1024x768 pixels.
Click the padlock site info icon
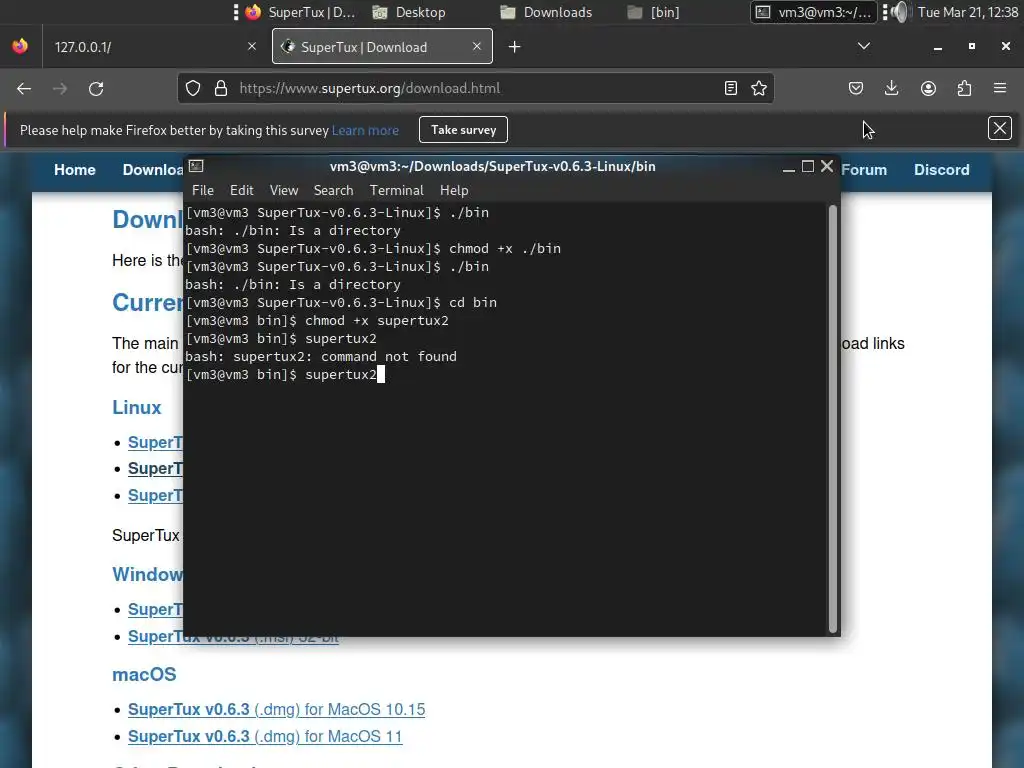point(221,88)
